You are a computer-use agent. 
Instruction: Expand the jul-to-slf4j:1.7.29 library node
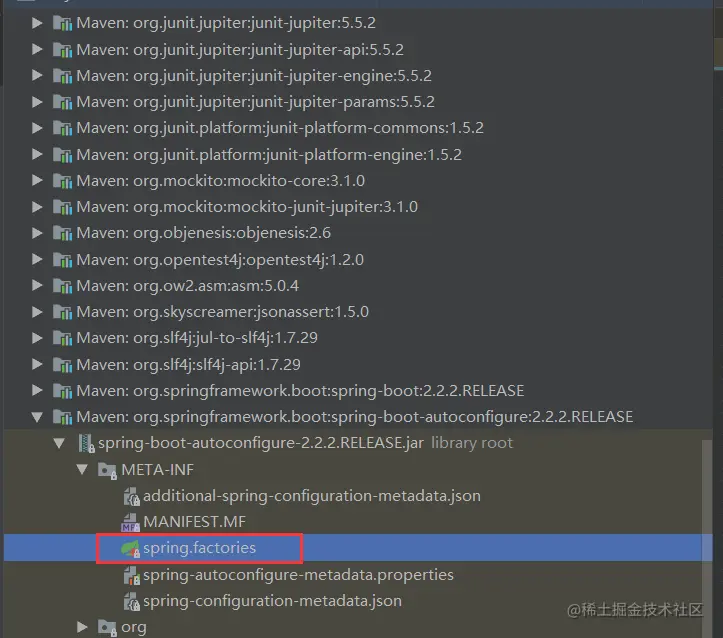(37, 338)
